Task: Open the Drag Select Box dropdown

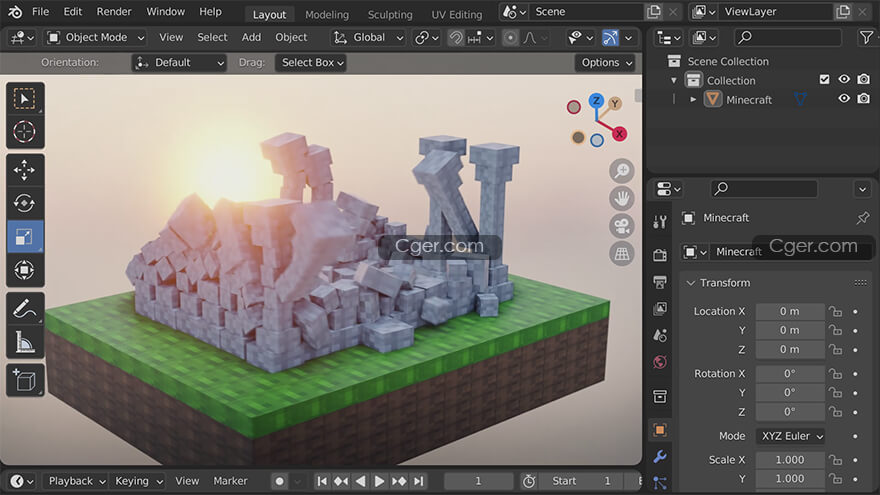Action: pyautogui.click(x=310, y=63)
